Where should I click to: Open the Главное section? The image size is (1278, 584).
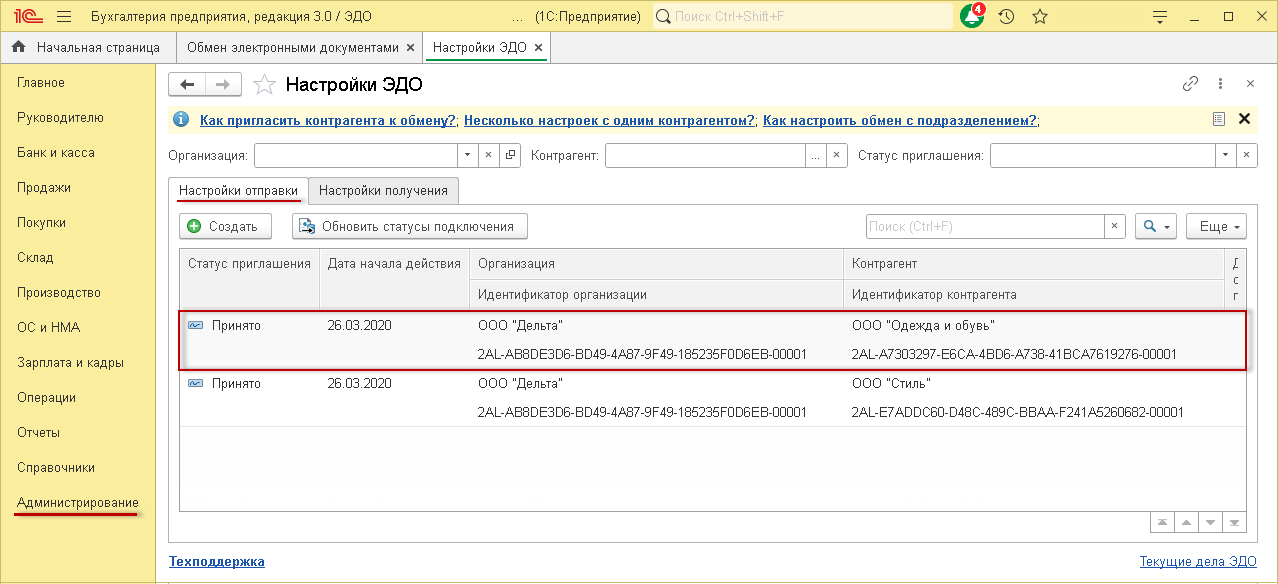(41, 83)
